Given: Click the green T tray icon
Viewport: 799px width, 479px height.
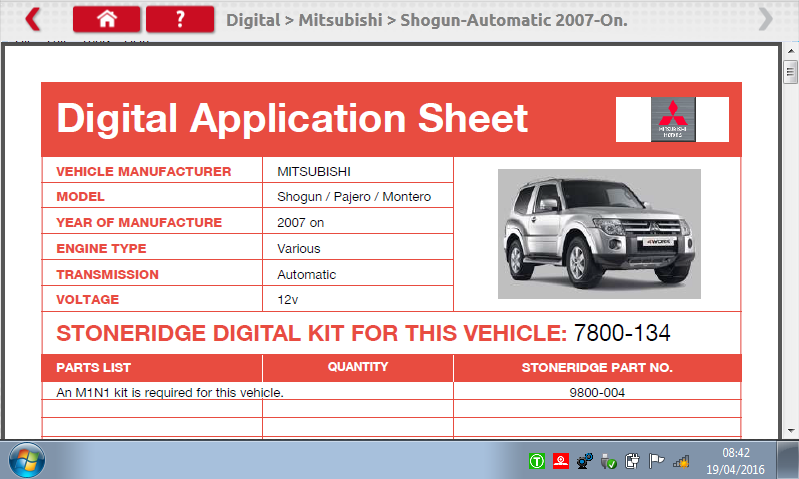Looking at the screenshot, I should 537,461.
